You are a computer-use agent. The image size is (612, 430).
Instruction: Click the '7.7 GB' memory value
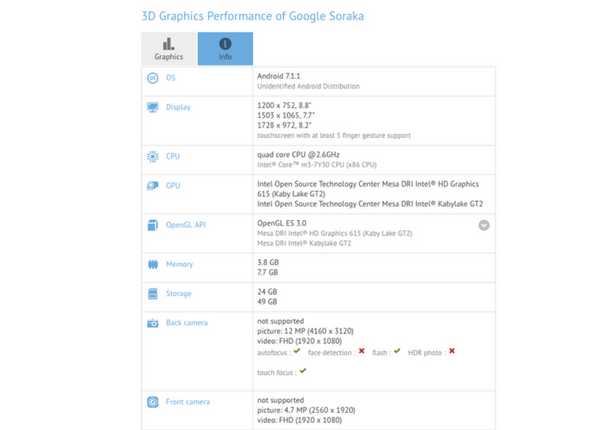[267, 272]
